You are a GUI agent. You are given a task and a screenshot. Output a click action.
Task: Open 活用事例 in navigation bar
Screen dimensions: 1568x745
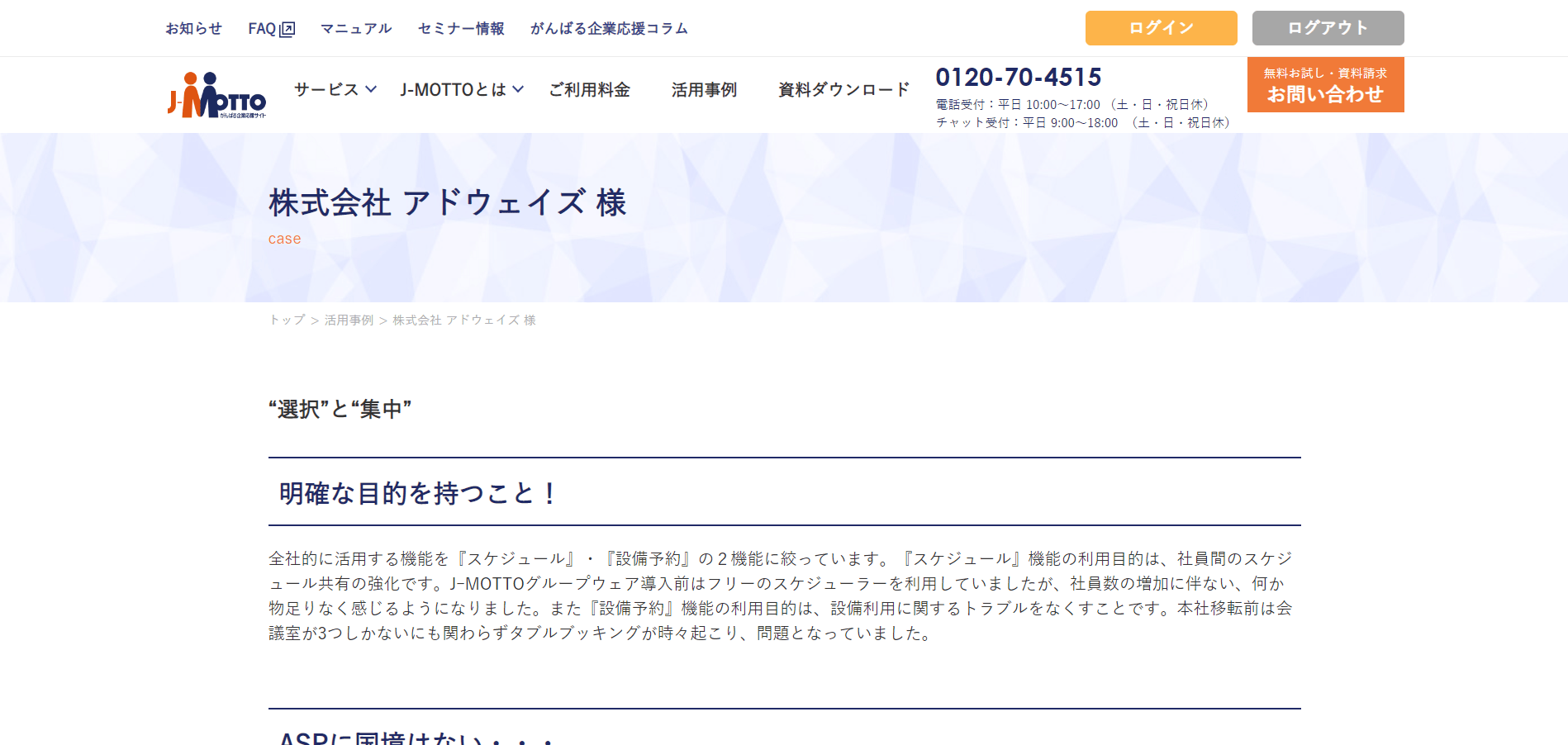click(x=704, y=89)
